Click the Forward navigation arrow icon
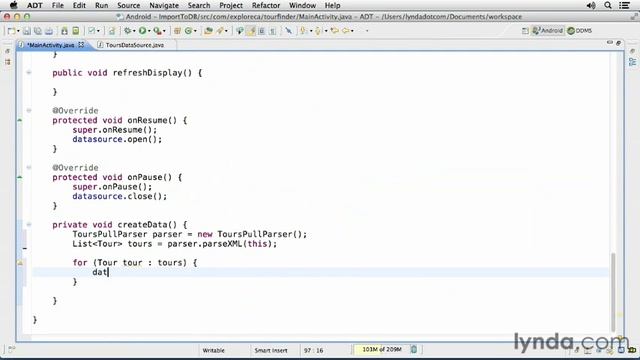This screenshot has width=640, height=360. tap(346, 31)
